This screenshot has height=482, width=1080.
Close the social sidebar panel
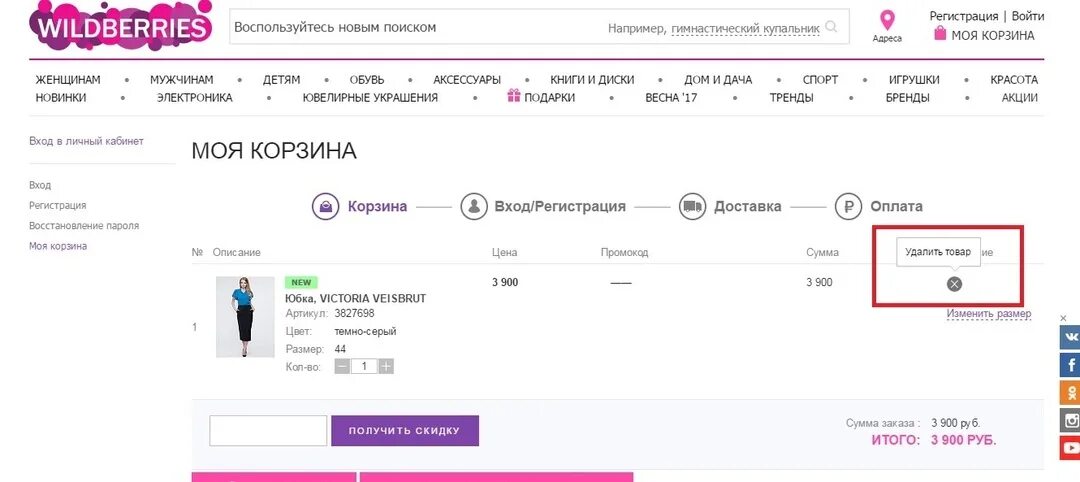[x=1063, y=317]
